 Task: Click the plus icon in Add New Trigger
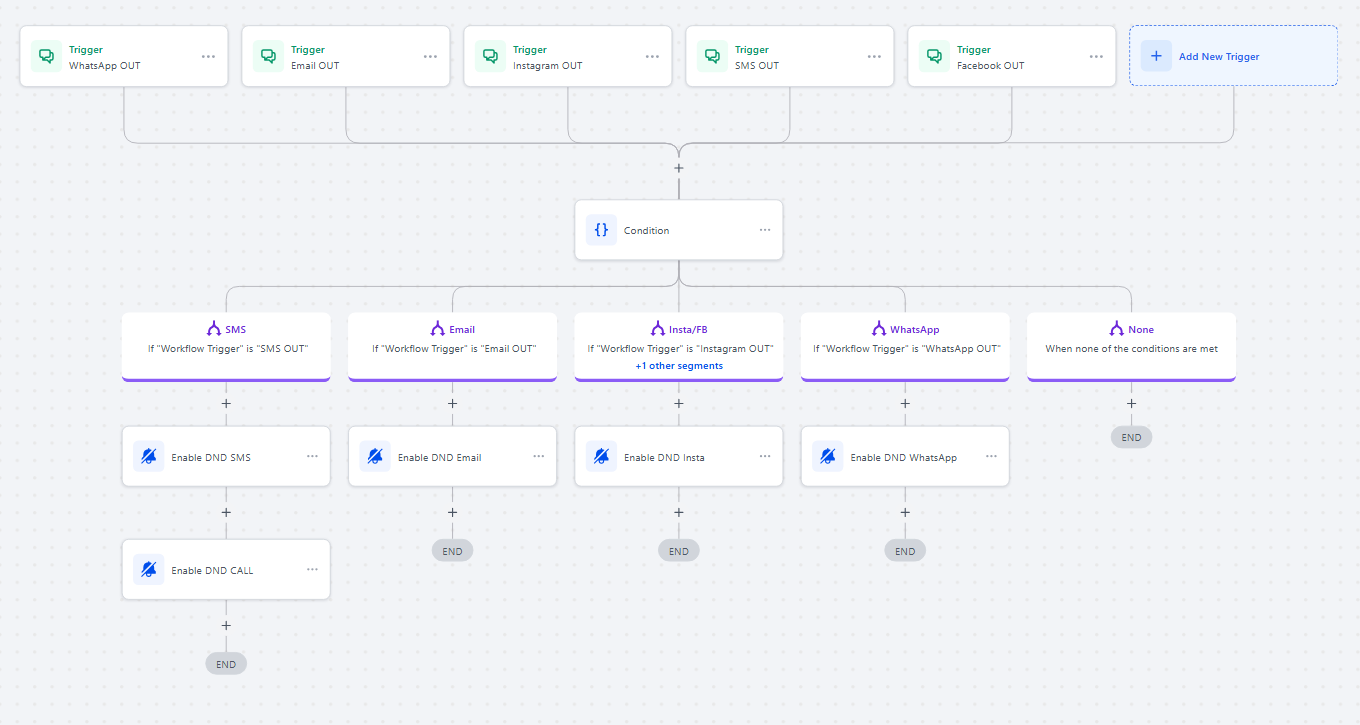1156,56
